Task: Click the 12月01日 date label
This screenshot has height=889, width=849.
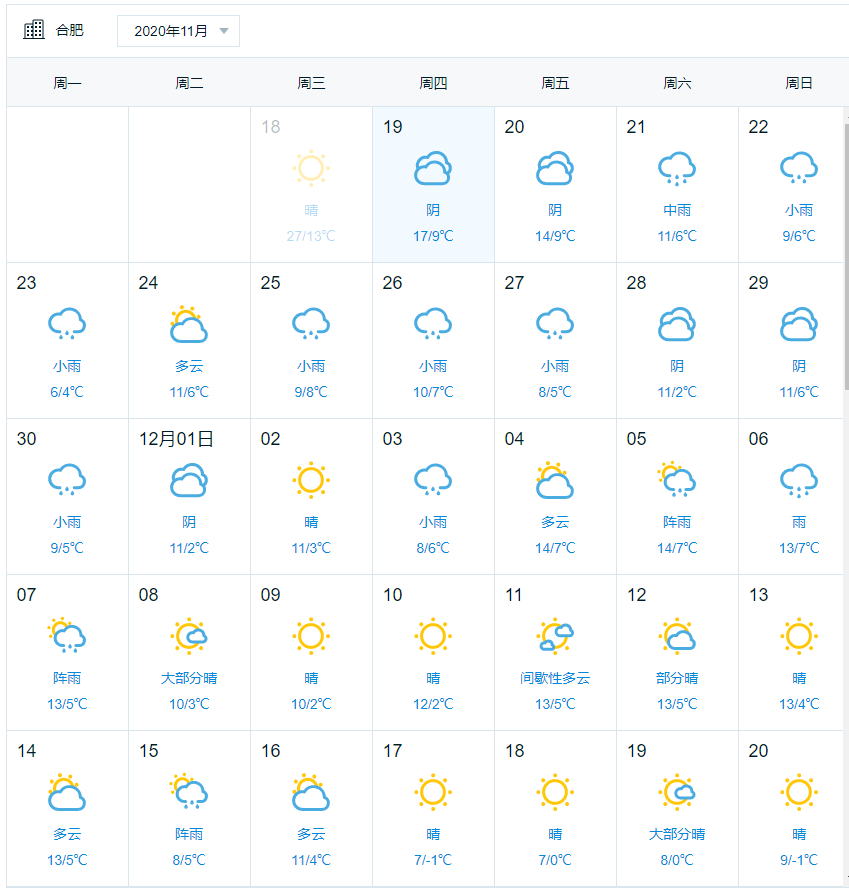Action: point(176,439)
